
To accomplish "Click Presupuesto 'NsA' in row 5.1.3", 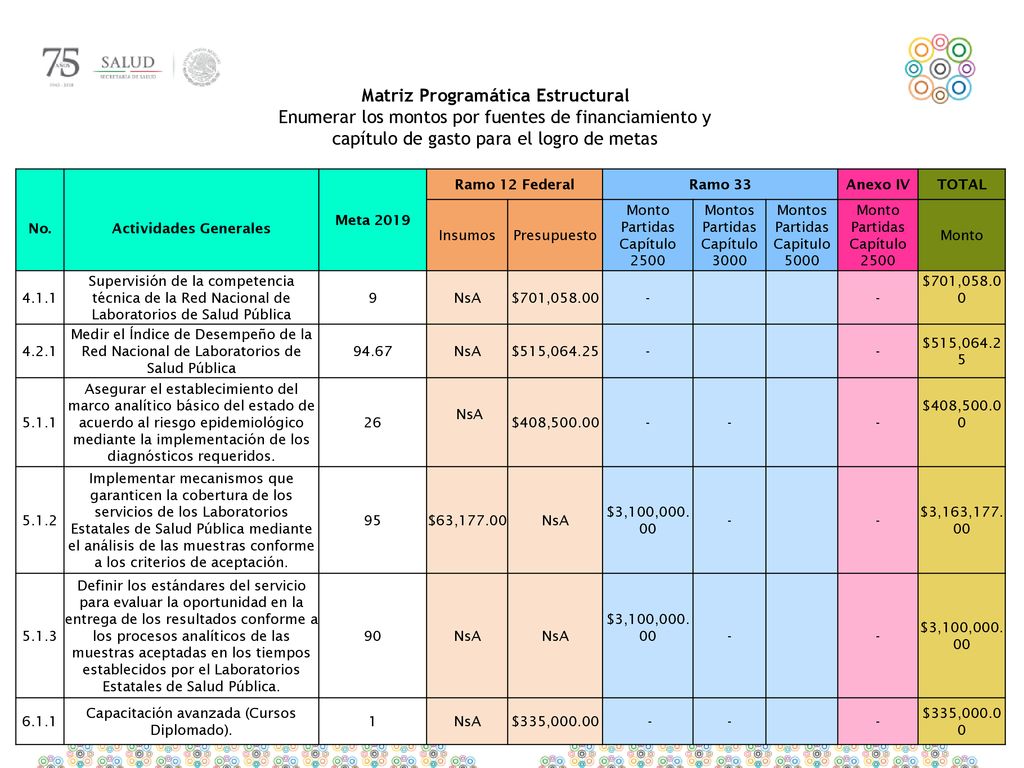I will [555, 636].
